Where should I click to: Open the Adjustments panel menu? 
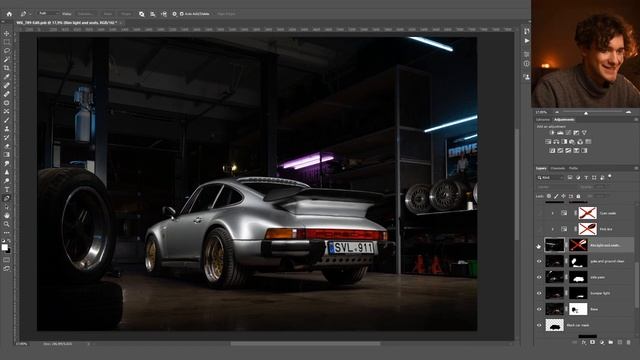tap(636, 120)
